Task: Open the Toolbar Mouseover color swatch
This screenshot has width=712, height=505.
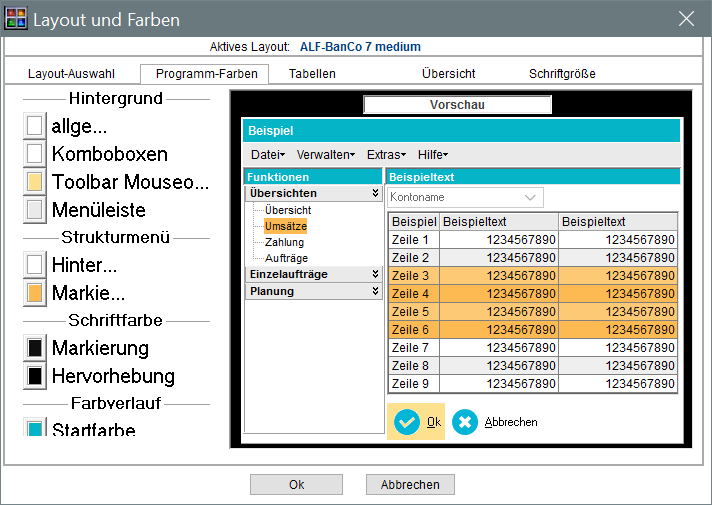Action: pyautogui.click(x=35, y=182)
